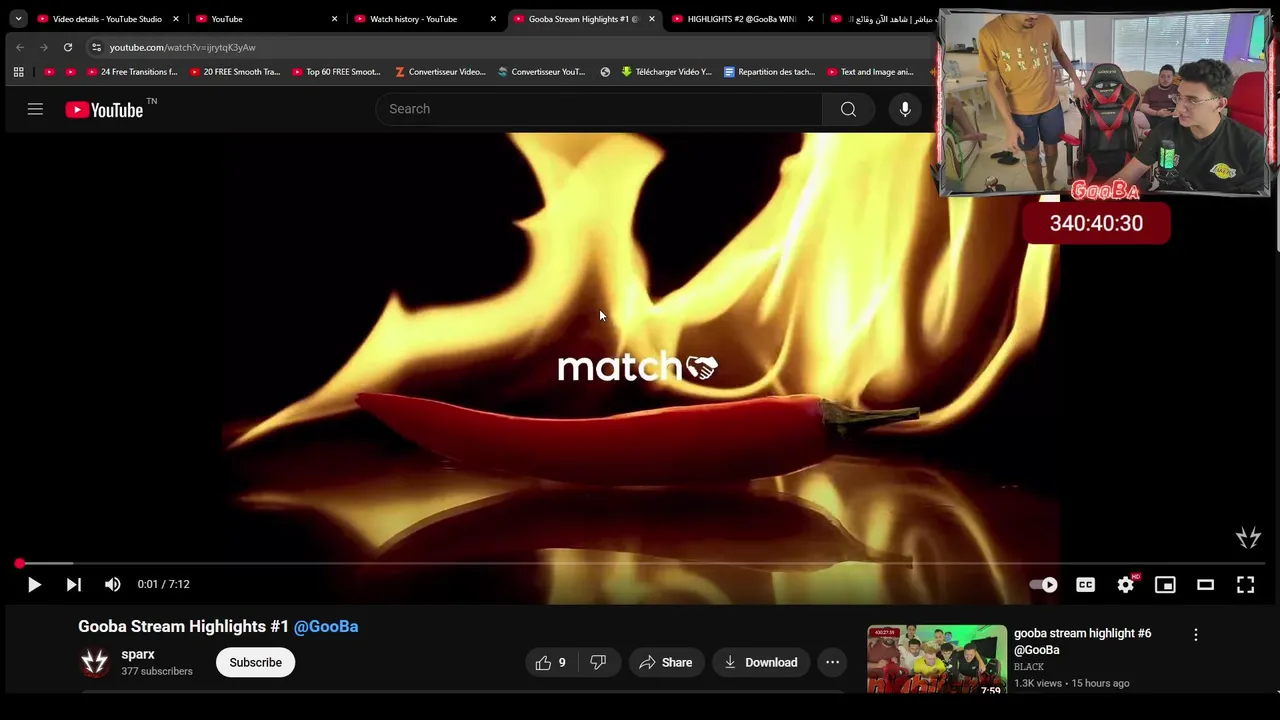
Task: Like the video
Action: (x=551, y=662)
